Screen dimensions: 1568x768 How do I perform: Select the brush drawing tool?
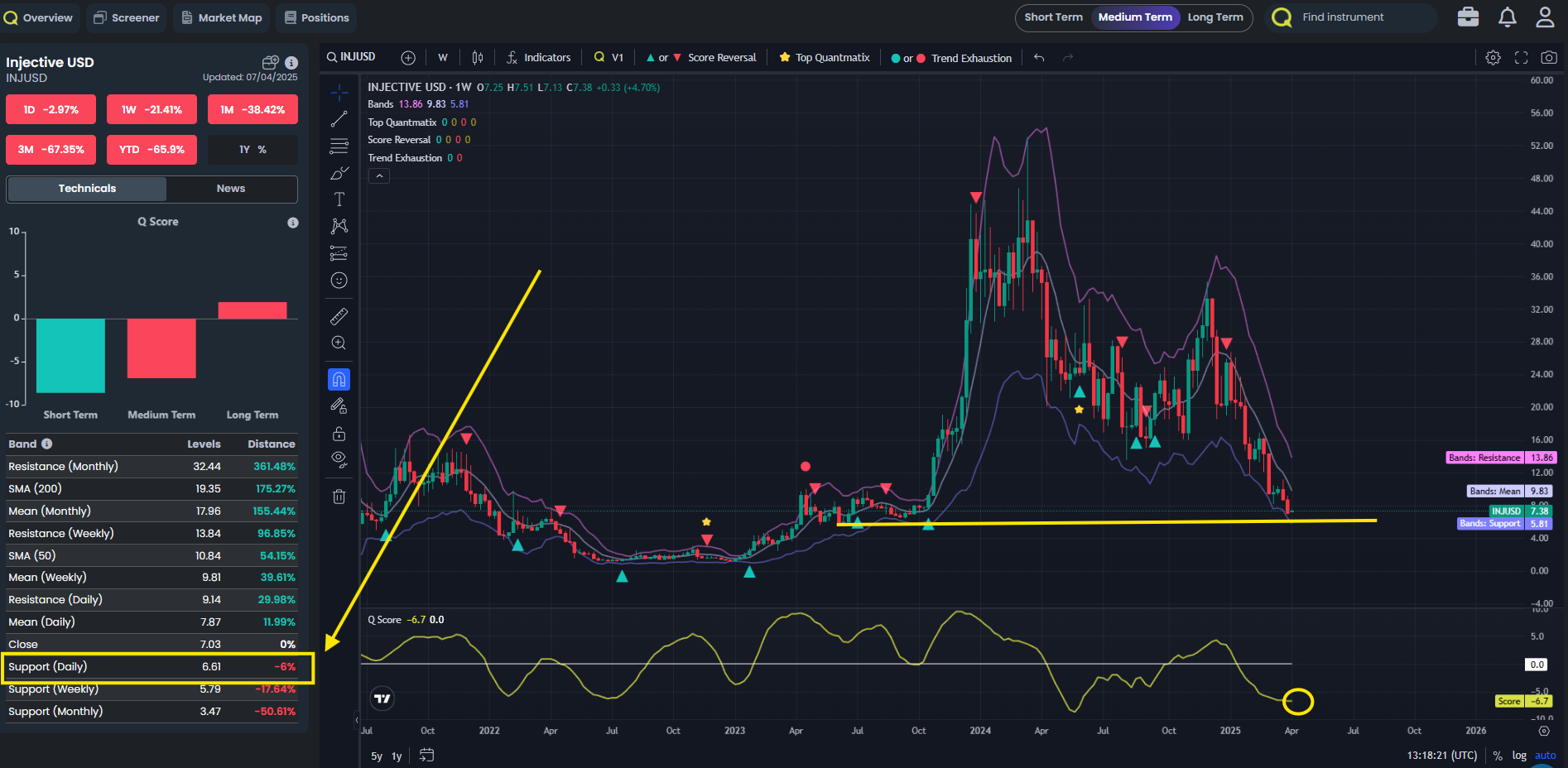point(339,173)
